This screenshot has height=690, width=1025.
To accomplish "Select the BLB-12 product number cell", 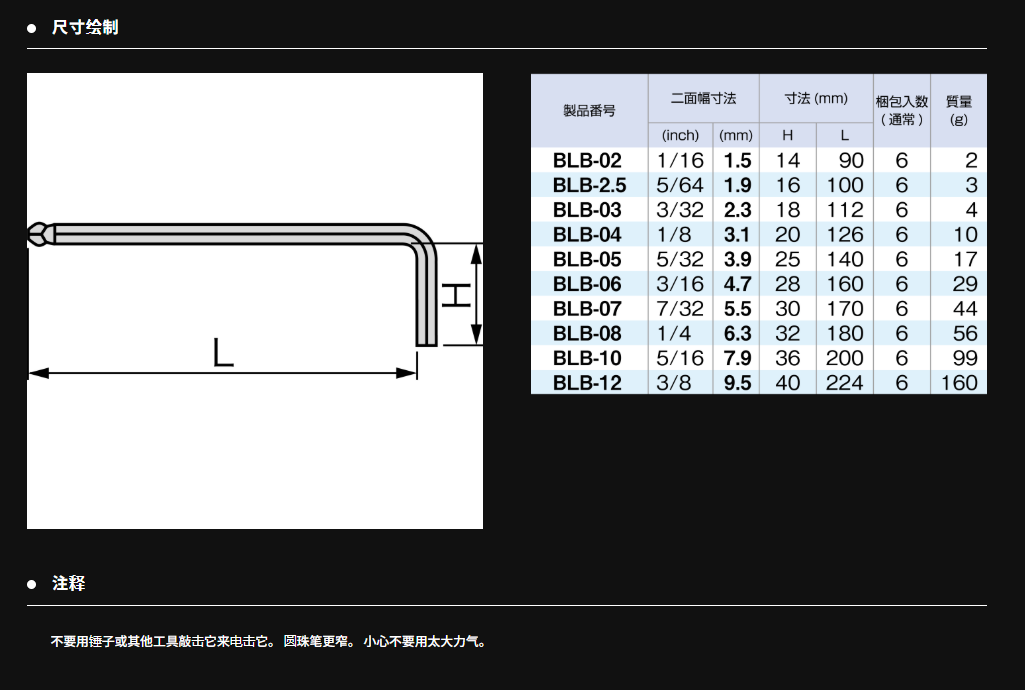I will tap(588, 382).
